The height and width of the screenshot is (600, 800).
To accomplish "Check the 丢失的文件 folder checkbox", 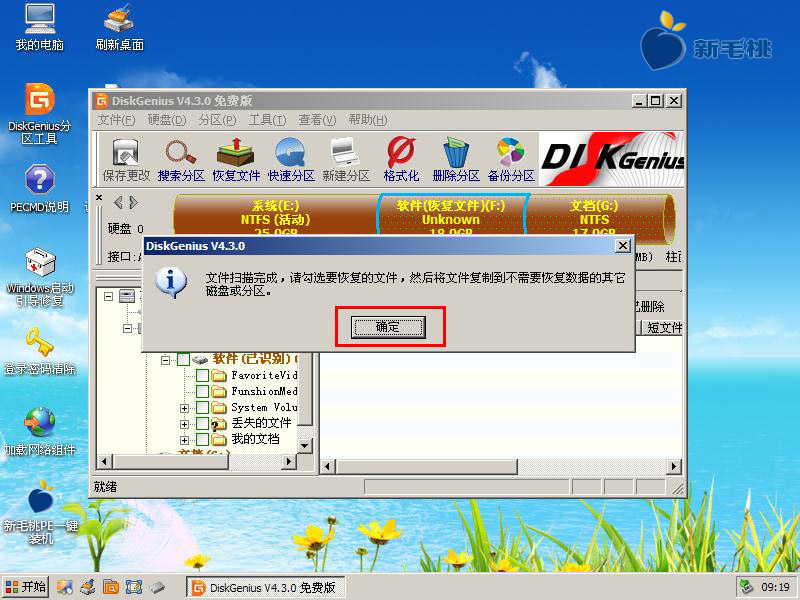I will coord(203,423).
